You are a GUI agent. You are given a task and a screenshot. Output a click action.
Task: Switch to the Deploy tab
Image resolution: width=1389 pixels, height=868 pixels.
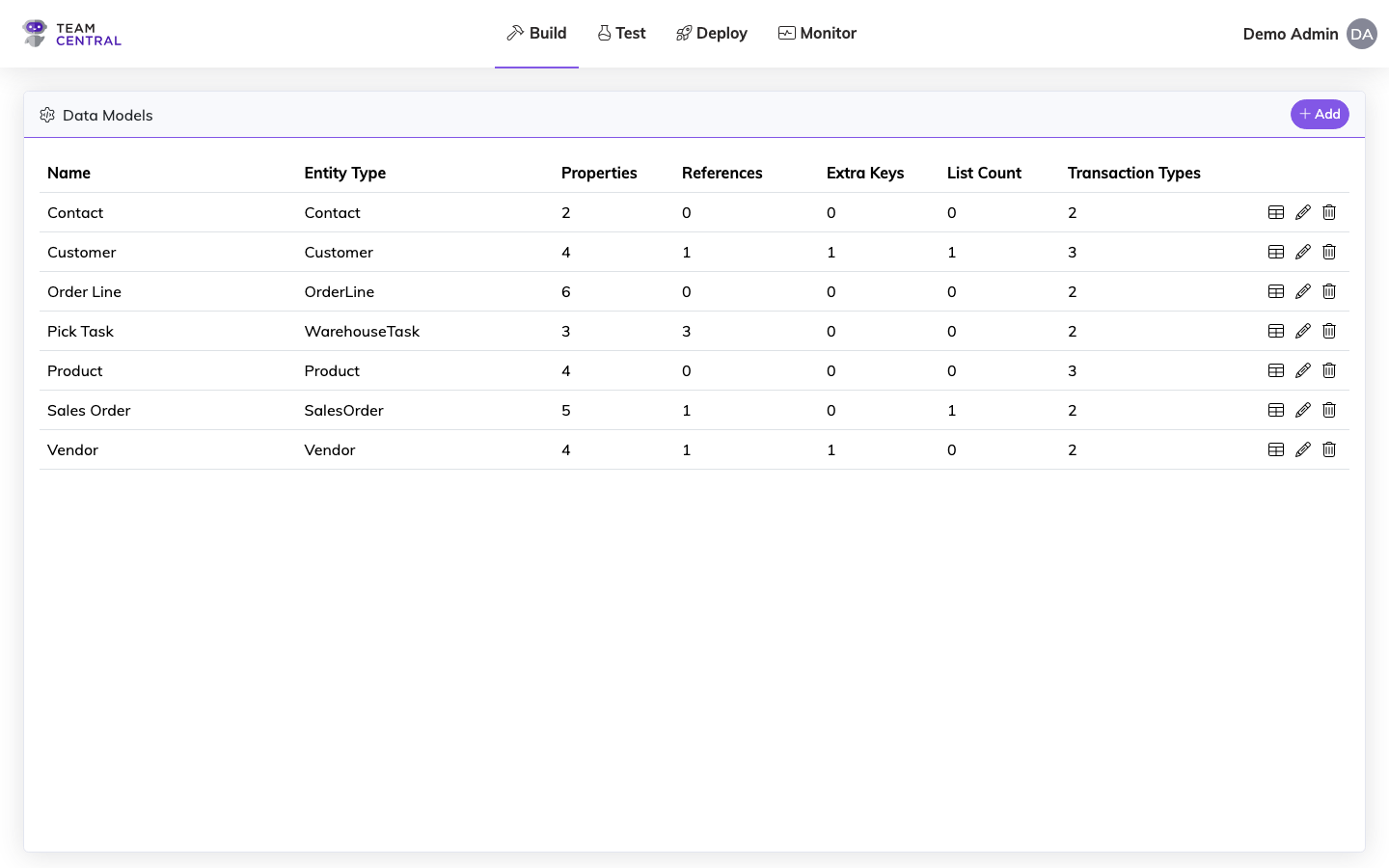click(x=712, y=34)
